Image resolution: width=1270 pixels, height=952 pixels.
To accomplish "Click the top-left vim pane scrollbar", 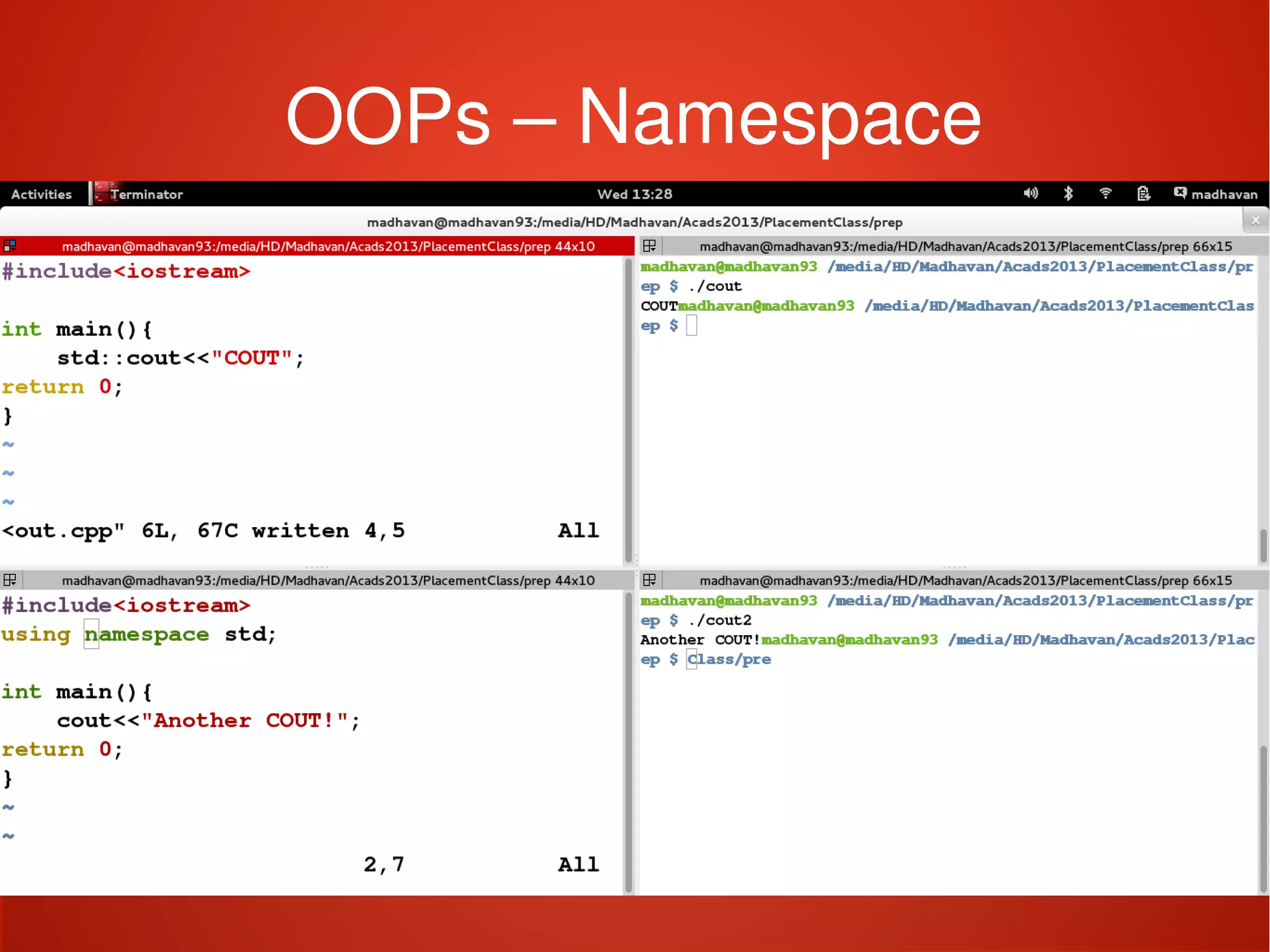I will click(628, 409).
